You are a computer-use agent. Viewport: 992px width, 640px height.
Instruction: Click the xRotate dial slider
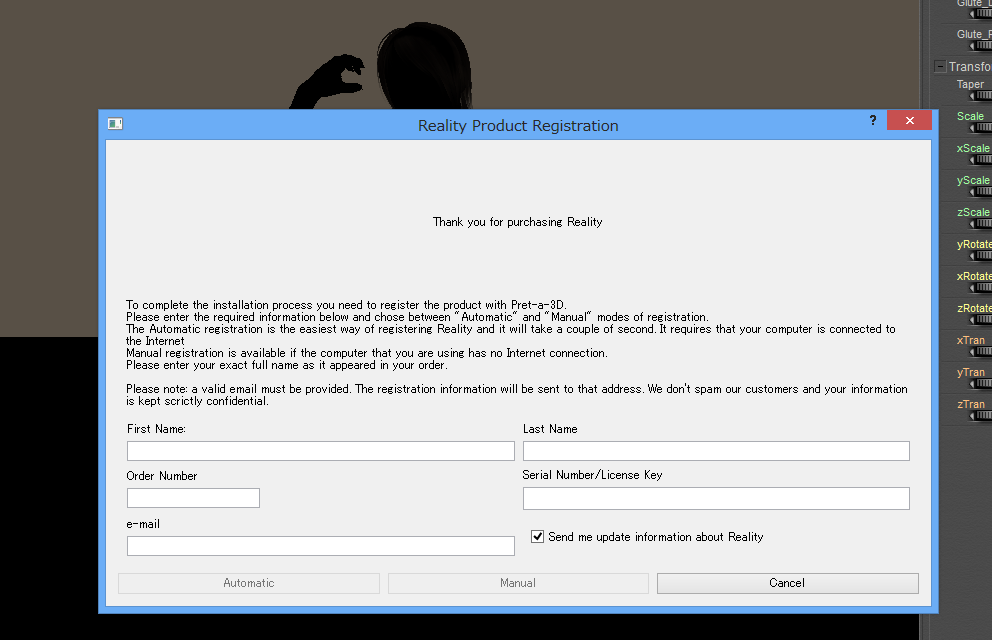click(981, 288)
